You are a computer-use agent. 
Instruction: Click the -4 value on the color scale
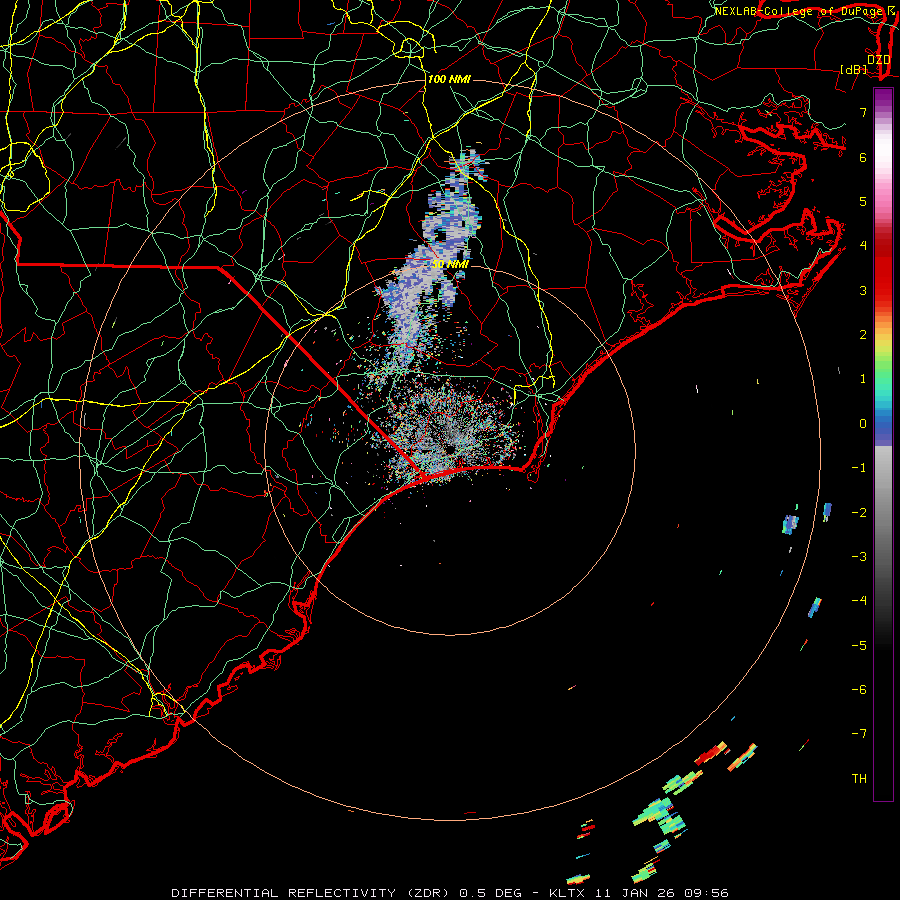pos(859,601)
